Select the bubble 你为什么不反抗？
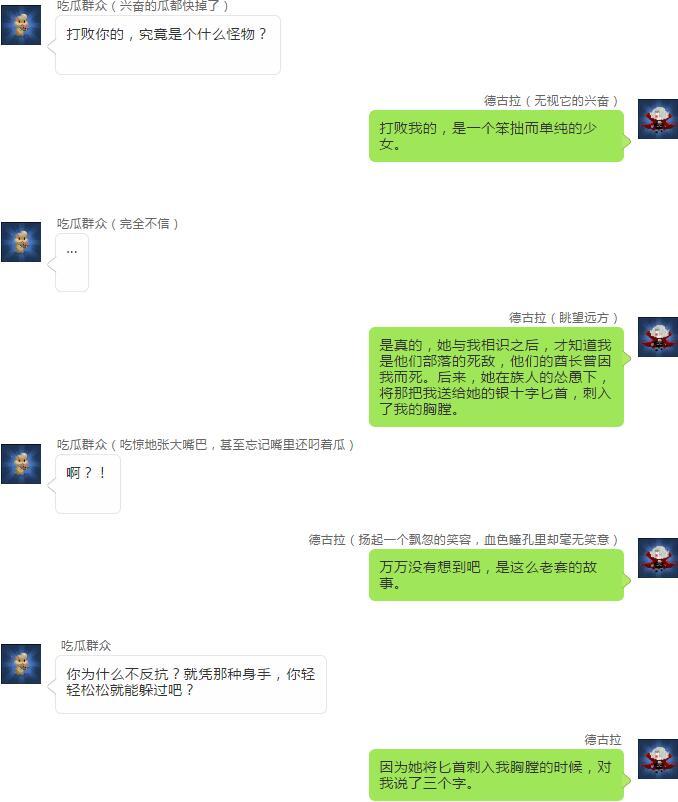This screenshot has width=678, height=802. tap(191, 684)
